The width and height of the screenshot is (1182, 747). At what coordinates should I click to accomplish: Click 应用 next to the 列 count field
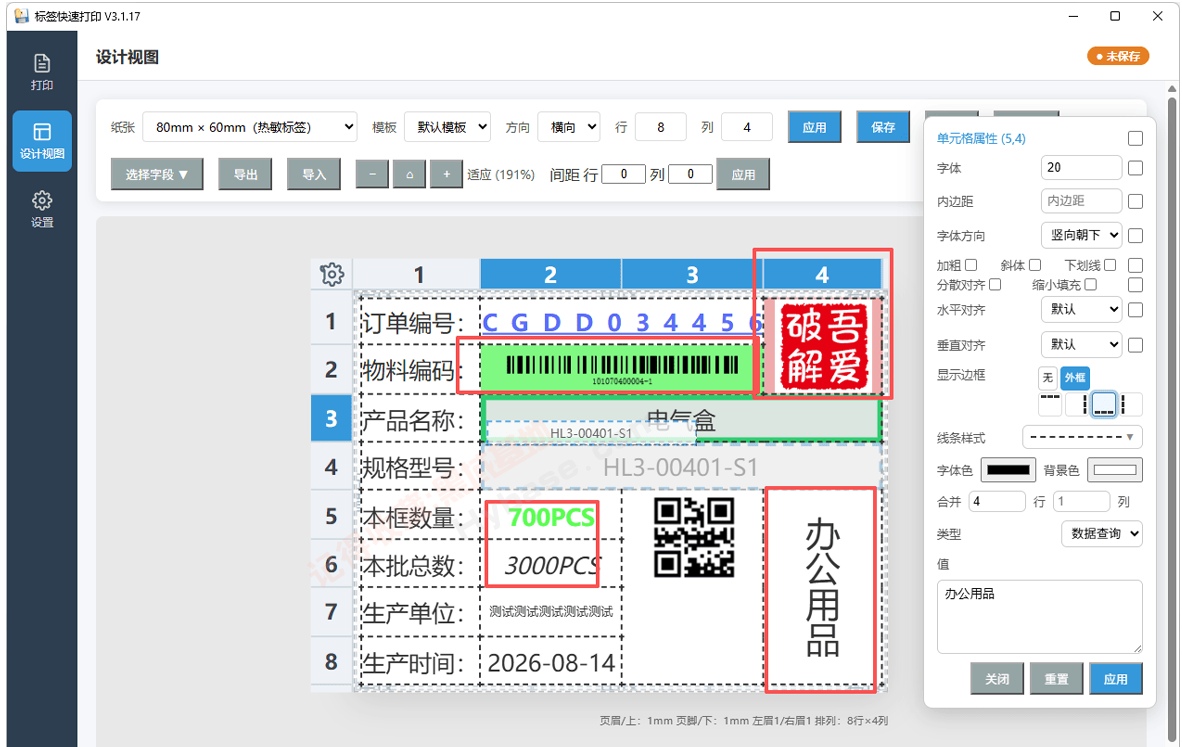coord(814,127)
